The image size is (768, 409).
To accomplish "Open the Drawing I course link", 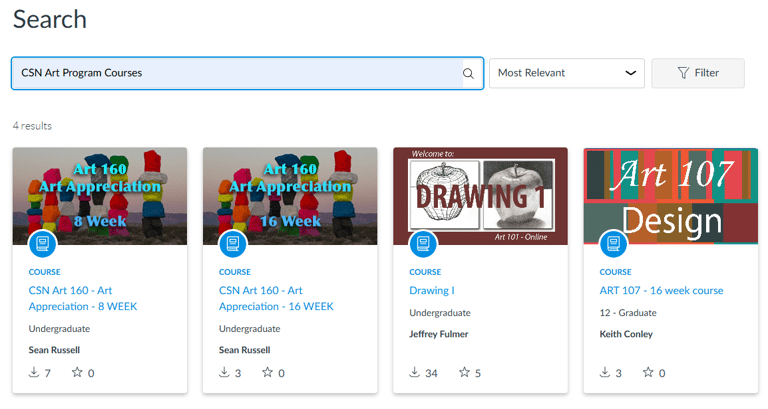I will (x=432, y=290).
